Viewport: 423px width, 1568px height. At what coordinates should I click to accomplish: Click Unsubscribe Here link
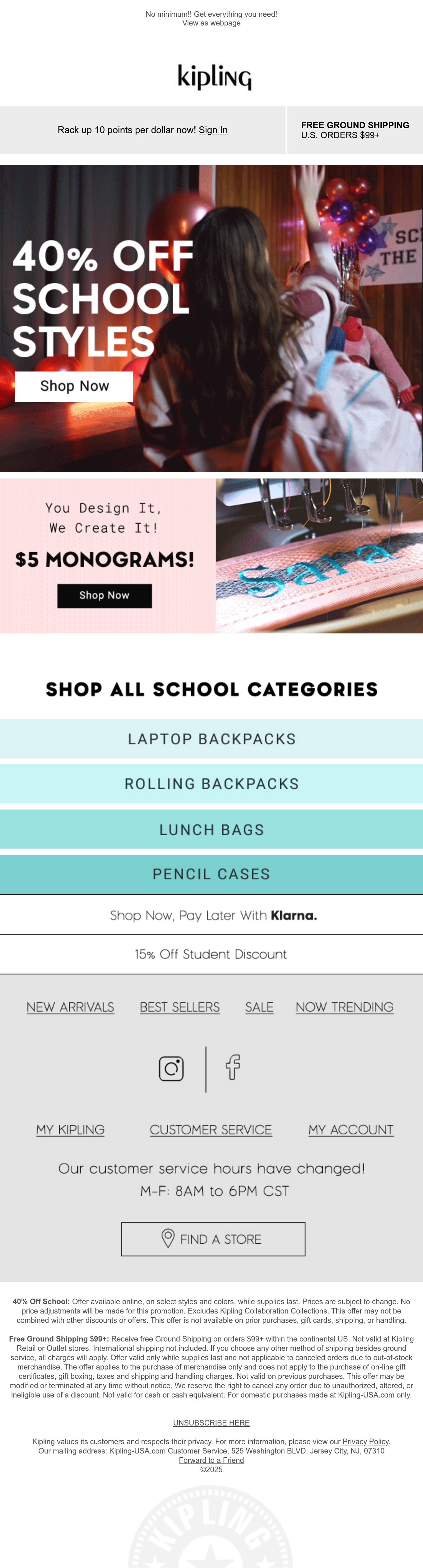[211, 1422]
